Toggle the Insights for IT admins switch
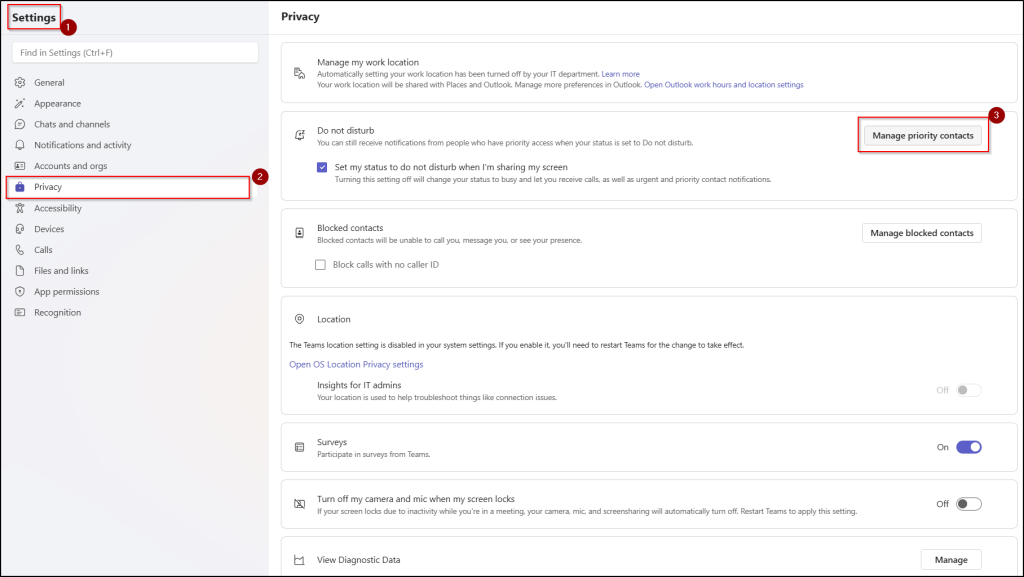This screenshot has height=577, width=1024. point(968,390)
